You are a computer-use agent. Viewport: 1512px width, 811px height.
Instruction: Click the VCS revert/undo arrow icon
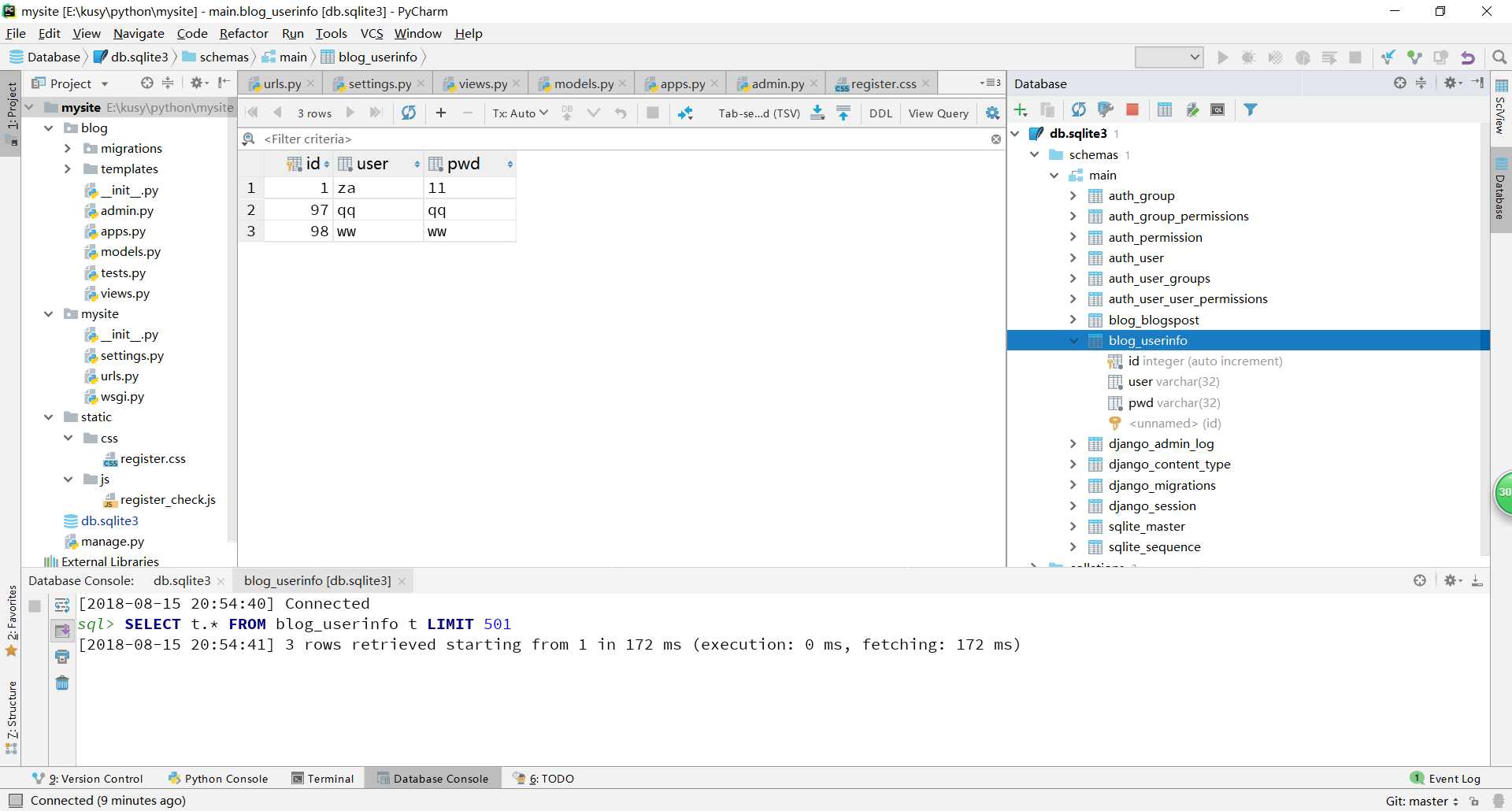(1468, 57)
